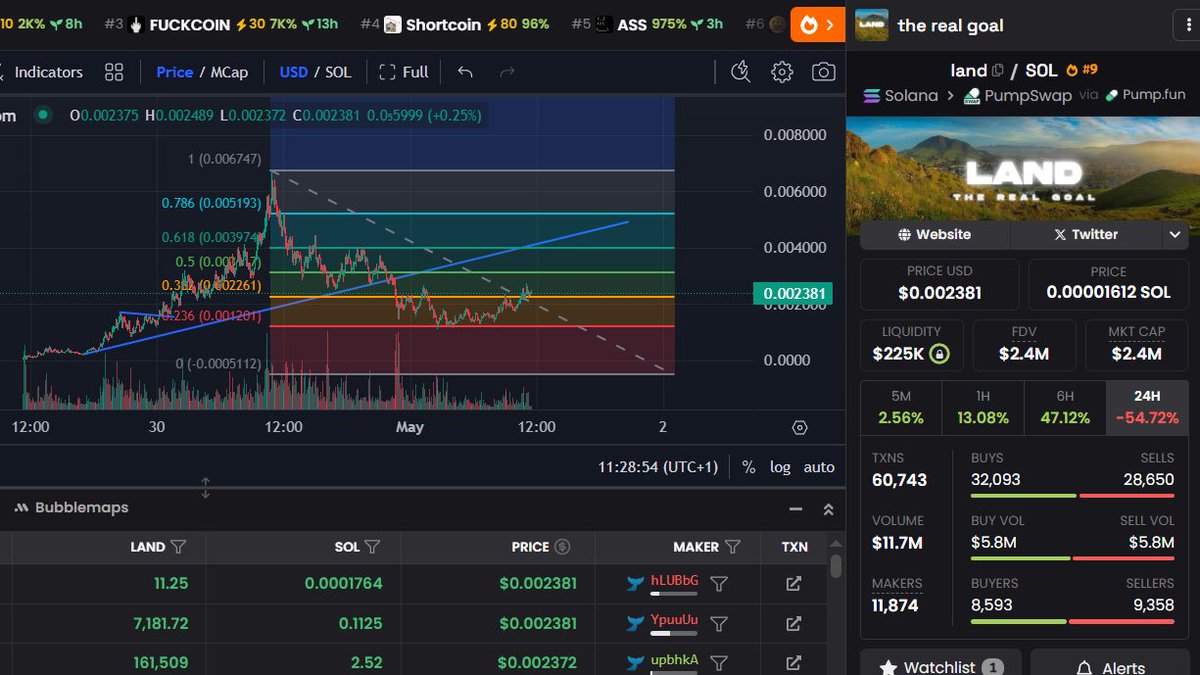Open upbhkA transaction in explorer

[793, 662]
